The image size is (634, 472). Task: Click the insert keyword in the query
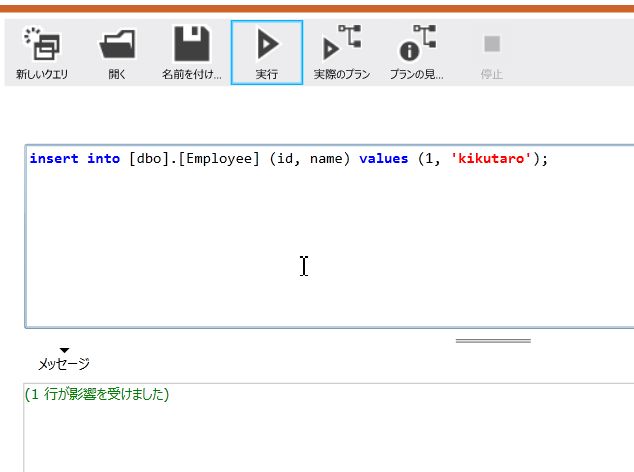(54, 159)
